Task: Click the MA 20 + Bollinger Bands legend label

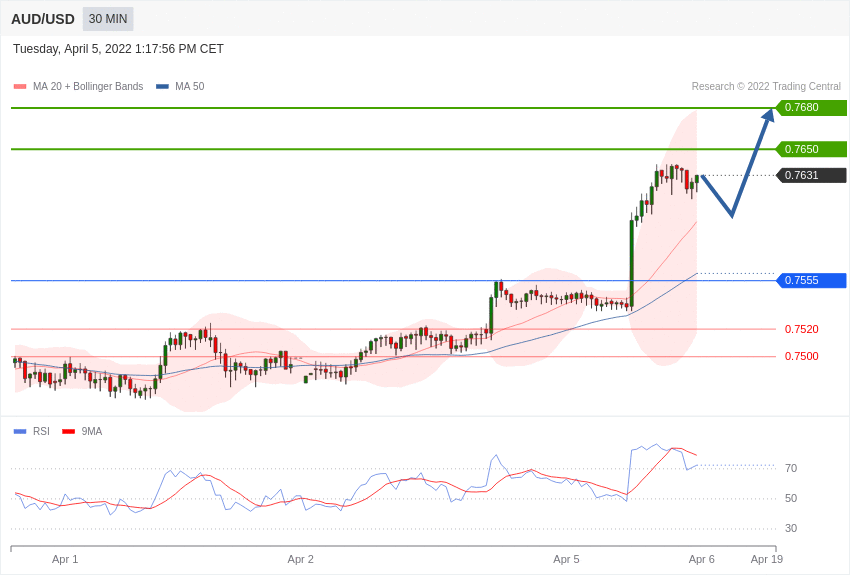Action: coord(88,86)
